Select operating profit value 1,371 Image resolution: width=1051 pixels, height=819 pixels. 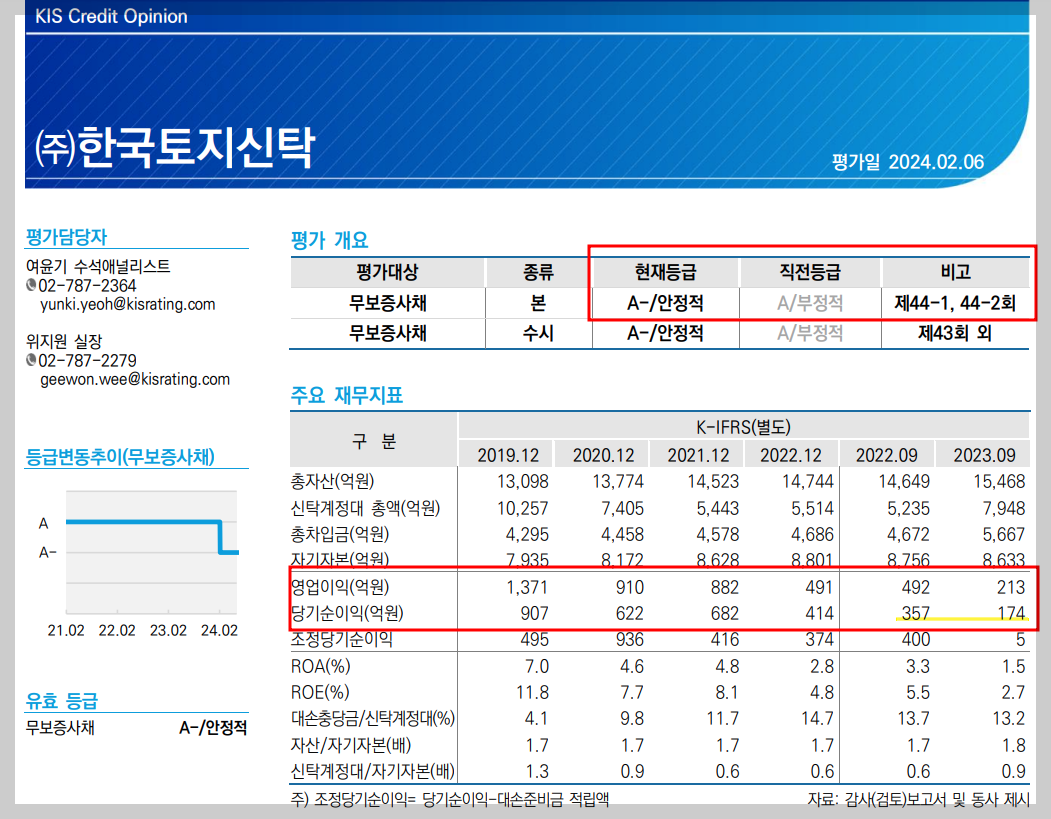[527, 587]
